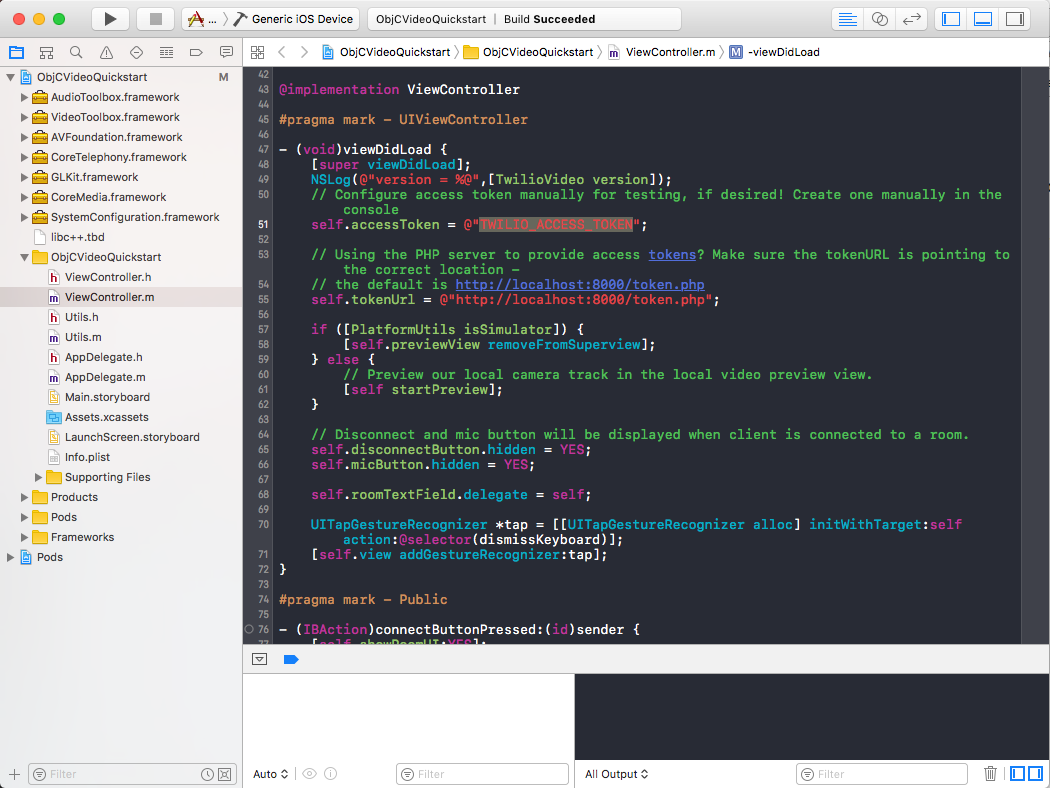Select Generic iOS Device destination
Image resolution: width=1050 pixels, height=788 pixels.
tap(294, 19)
